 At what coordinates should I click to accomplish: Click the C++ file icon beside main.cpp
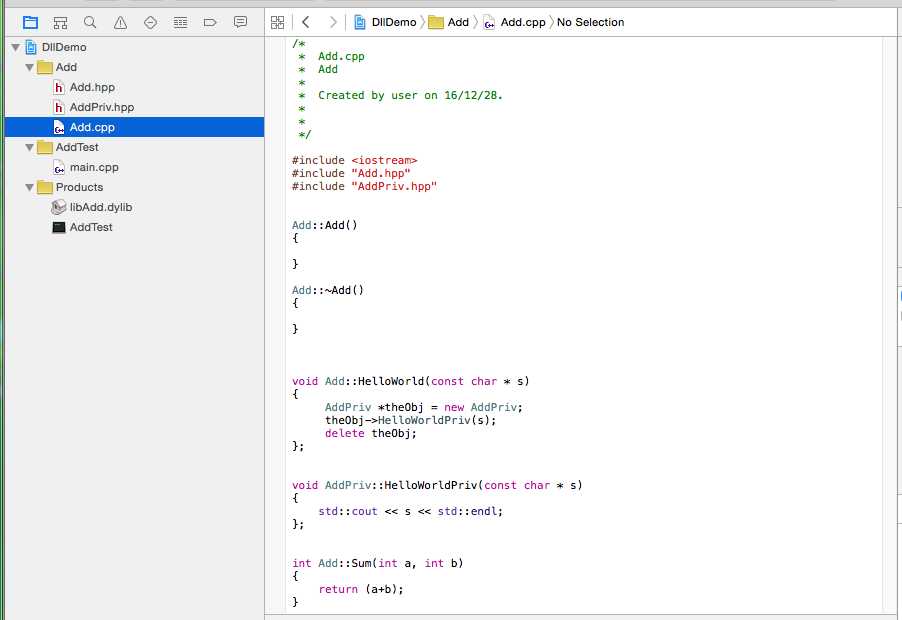point(59,167)
